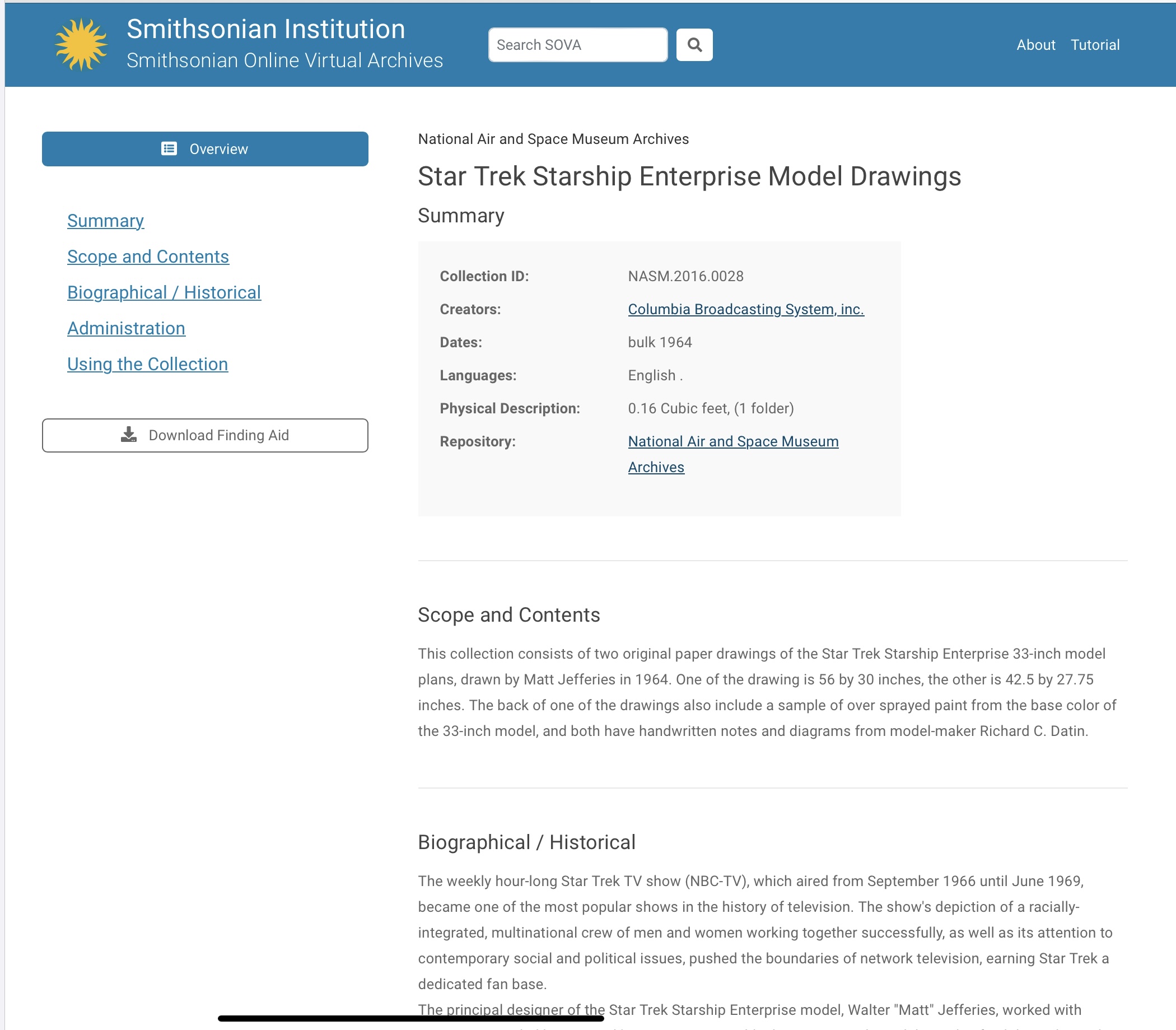Open National Air and Space Museum Archives link
Screen dimensions: 1176x1030
pyautogui.click(x=733, y=441)
